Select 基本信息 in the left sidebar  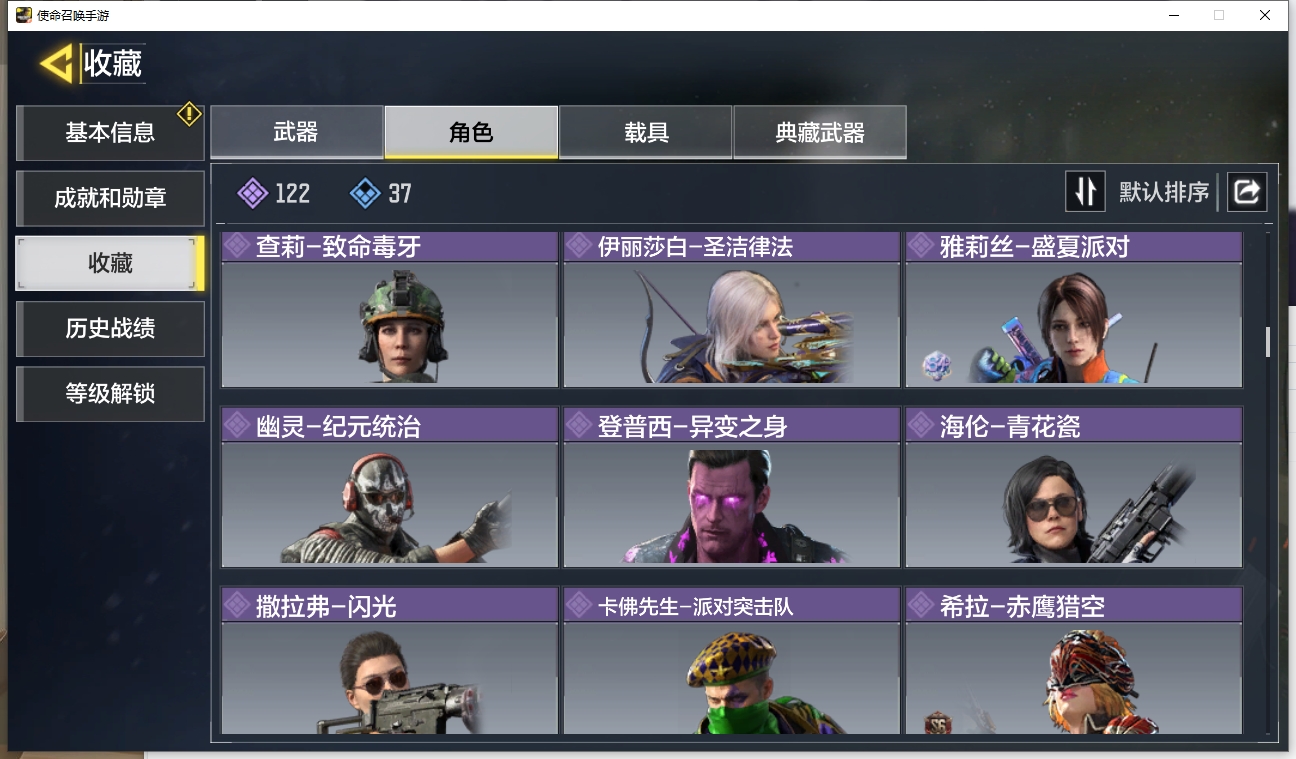pos(110,133)
